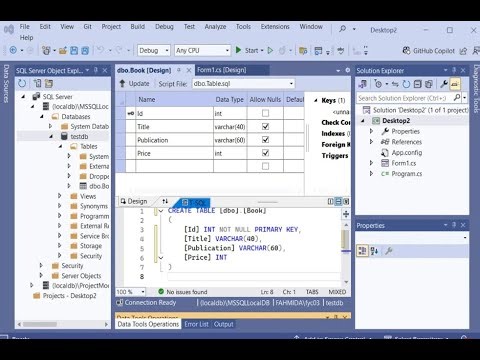Select the Storage folder in Object Explorer

91,246
